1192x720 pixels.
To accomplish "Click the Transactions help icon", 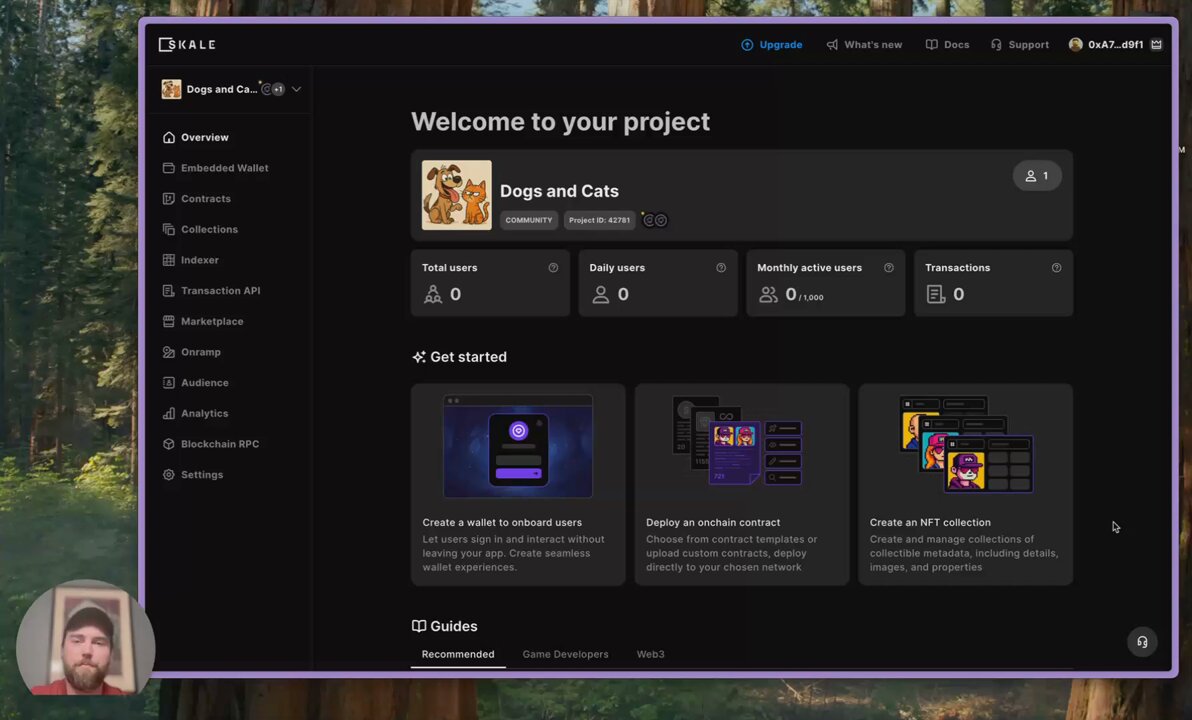I will 1057,268.
